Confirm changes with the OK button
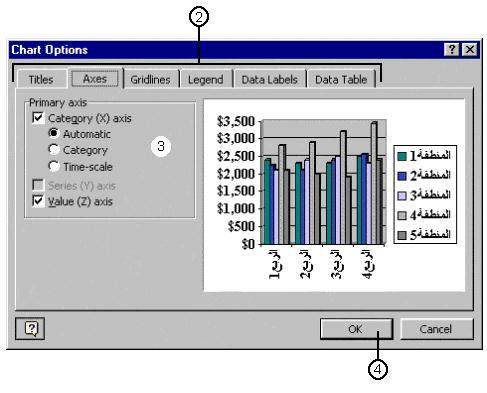The width and height of the screenshot is (487, 393). pyautogui.click(x=356, y=329)
